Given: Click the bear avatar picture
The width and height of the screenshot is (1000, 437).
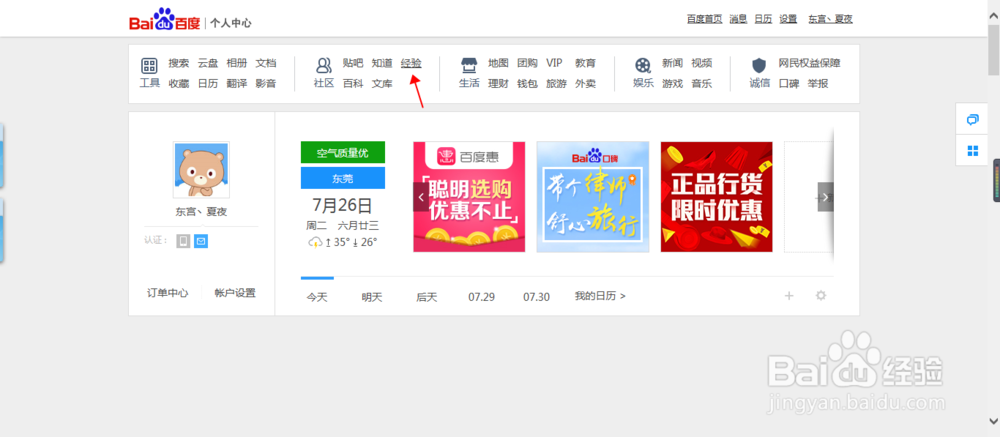Looking at the screenshot, I should pos(202,170).
